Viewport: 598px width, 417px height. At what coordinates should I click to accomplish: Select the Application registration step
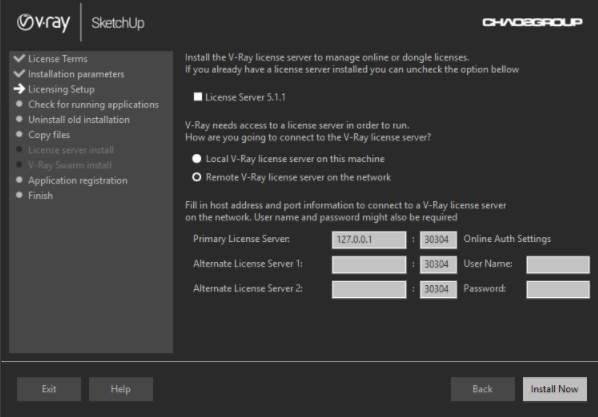point(78,180)
